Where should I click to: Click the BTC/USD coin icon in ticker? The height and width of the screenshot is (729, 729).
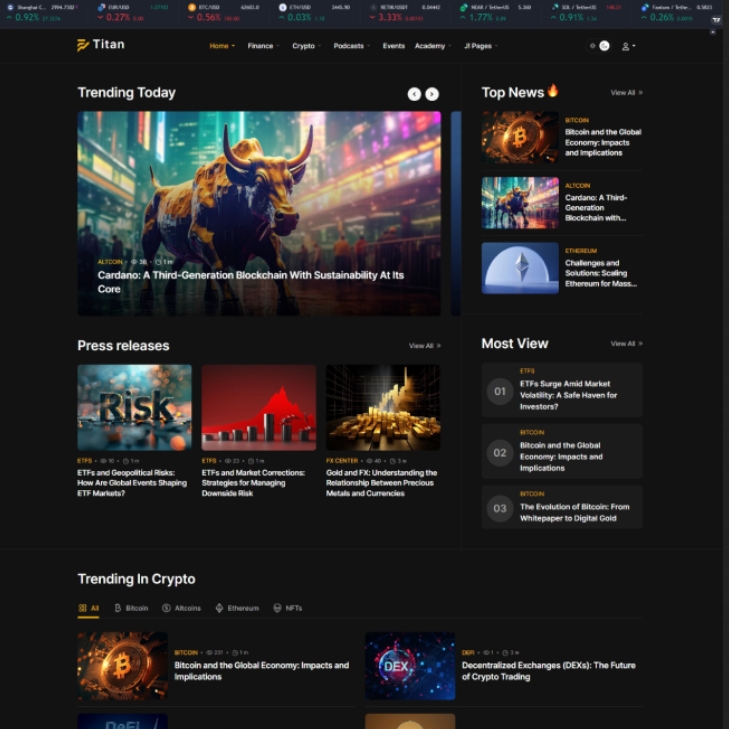192,7
